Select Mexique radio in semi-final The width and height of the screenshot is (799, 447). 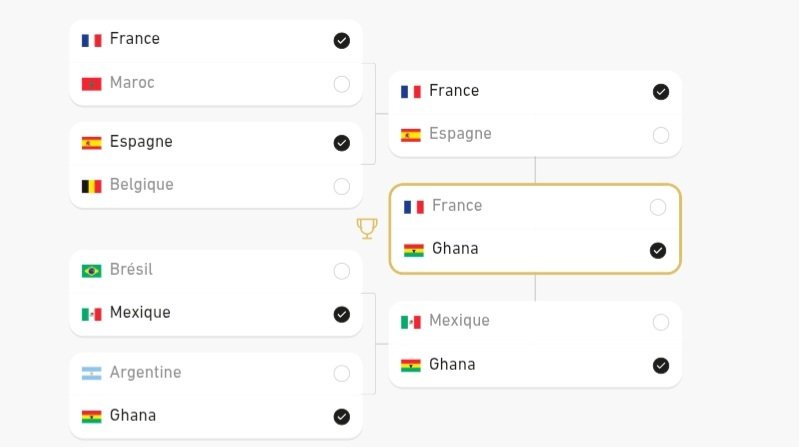pos(661,322)
